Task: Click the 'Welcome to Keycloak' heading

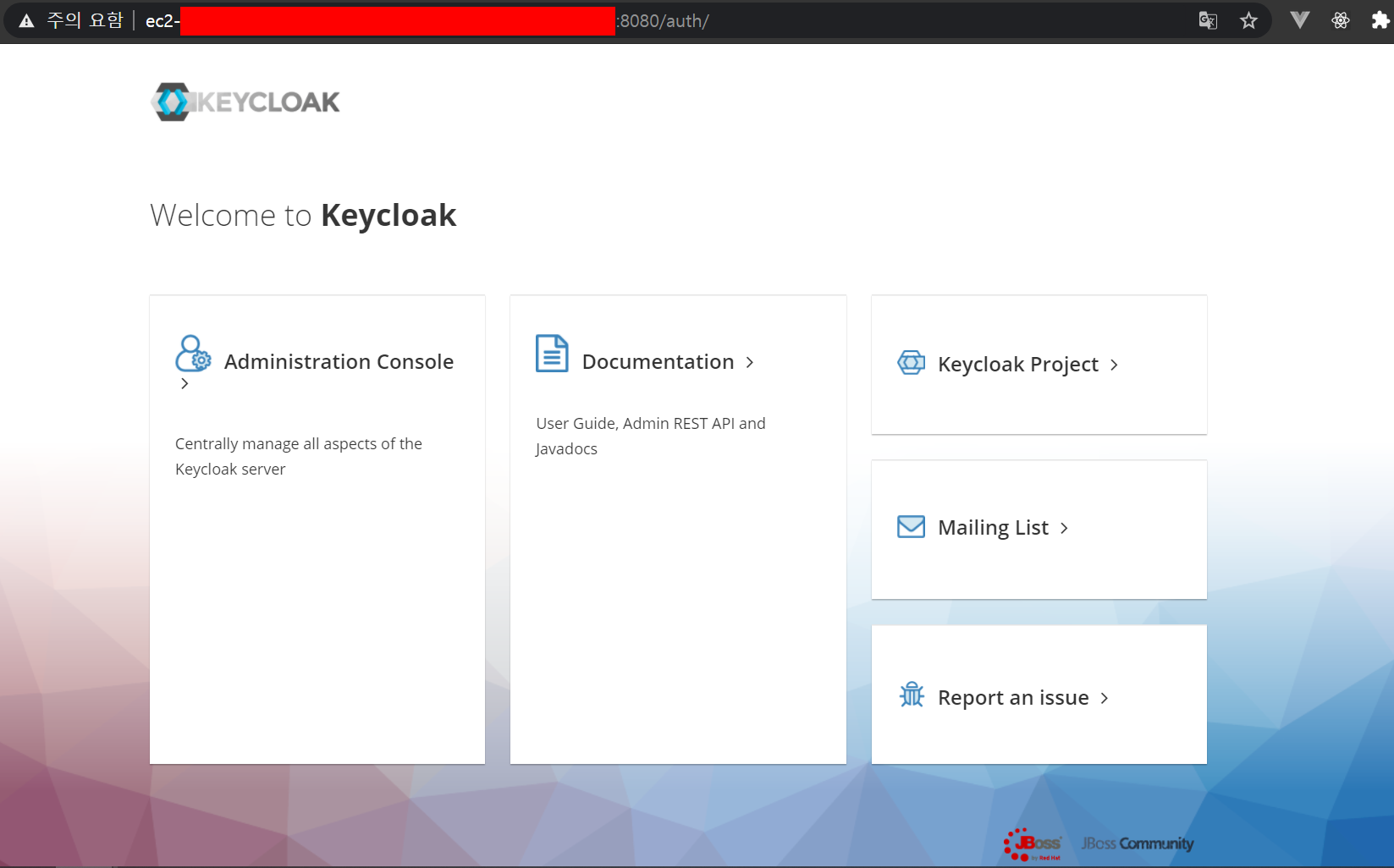Action: pos(303,216)
